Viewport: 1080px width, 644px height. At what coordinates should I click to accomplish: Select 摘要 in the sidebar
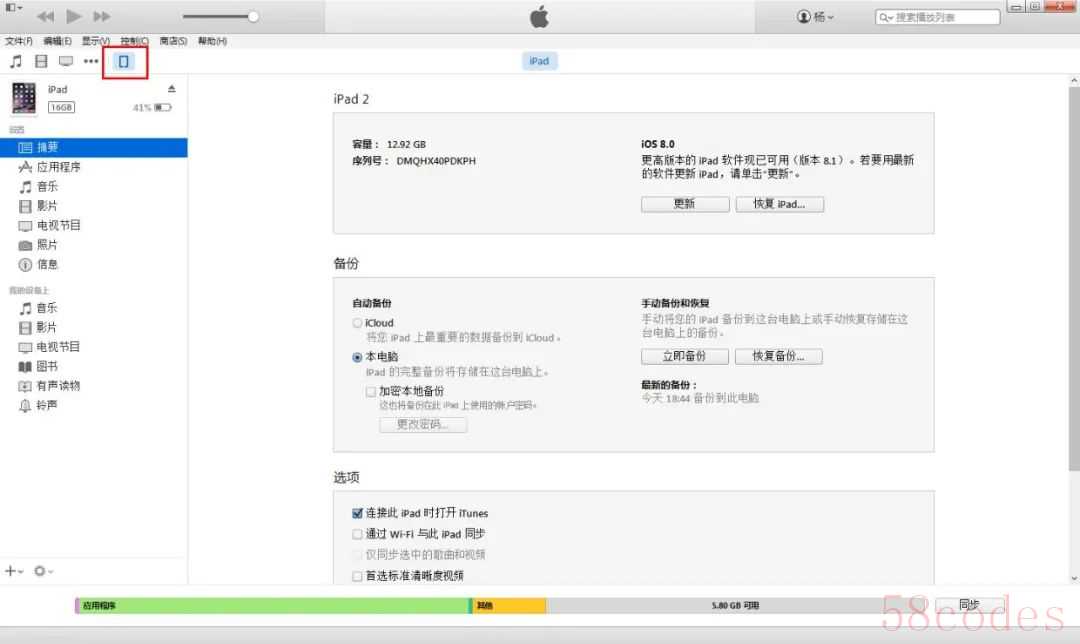pos(94,147)
